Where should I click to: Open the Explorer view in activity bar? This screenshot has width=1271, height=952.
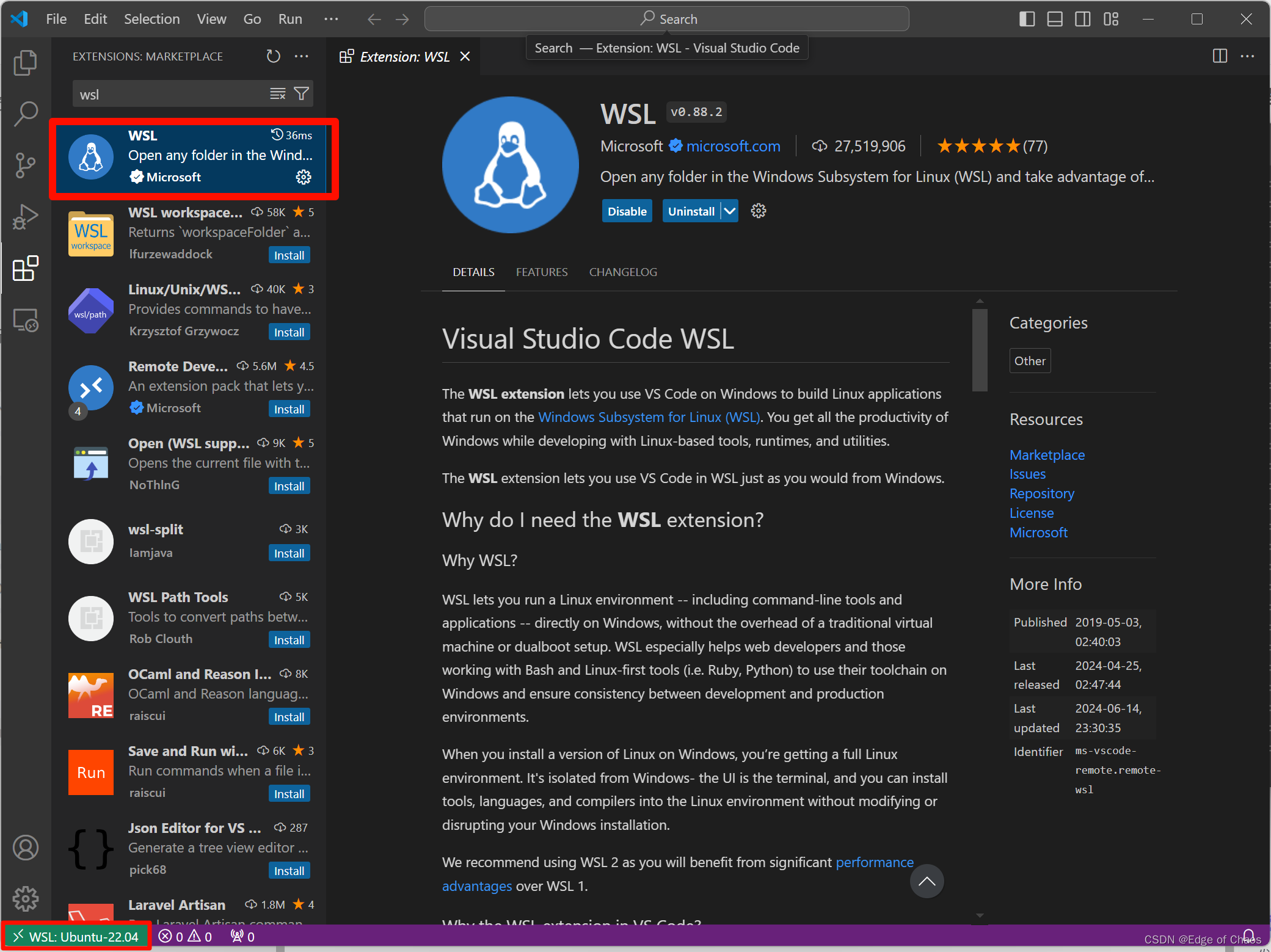click(x=25, y=62)
